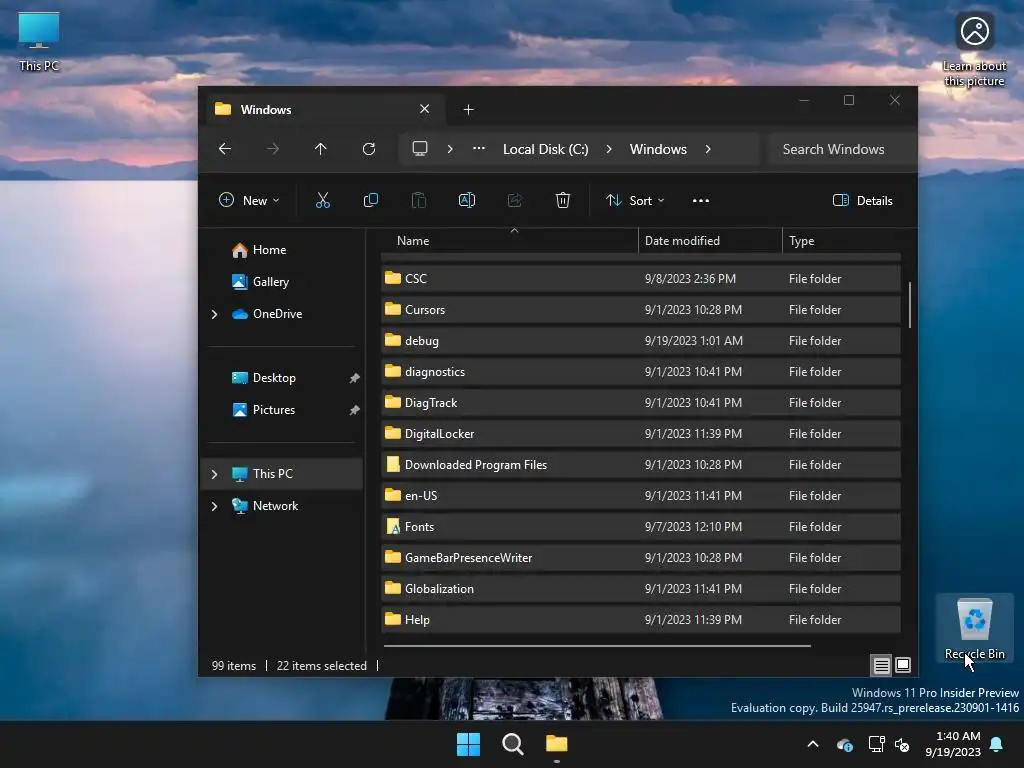Click the Paste clipboard icon
This screenshot has height=768, width=1024.
pos(419,200)
